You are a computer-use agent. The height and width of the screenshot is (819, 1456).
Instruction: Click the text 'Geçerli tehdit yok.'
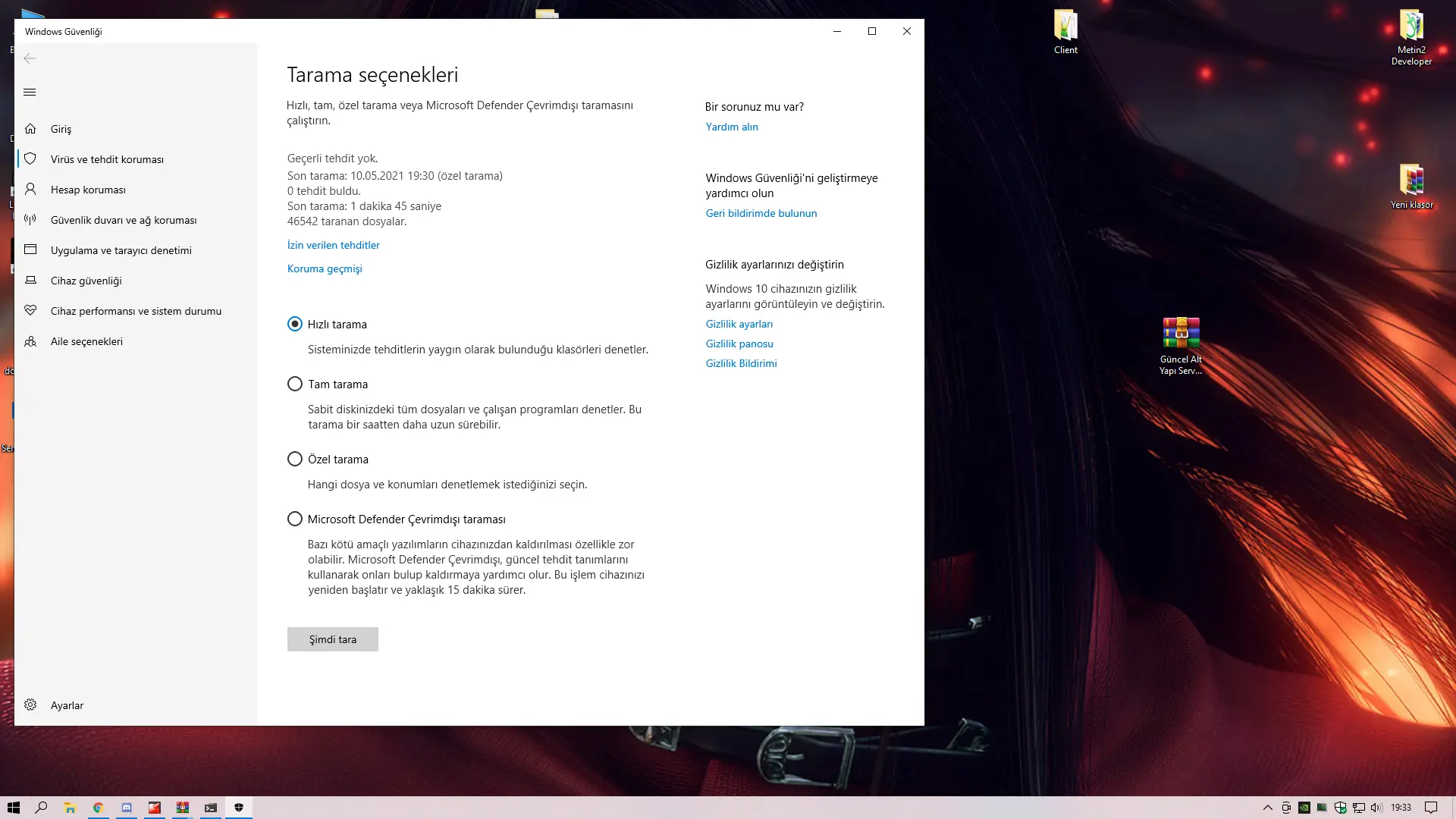332,158
